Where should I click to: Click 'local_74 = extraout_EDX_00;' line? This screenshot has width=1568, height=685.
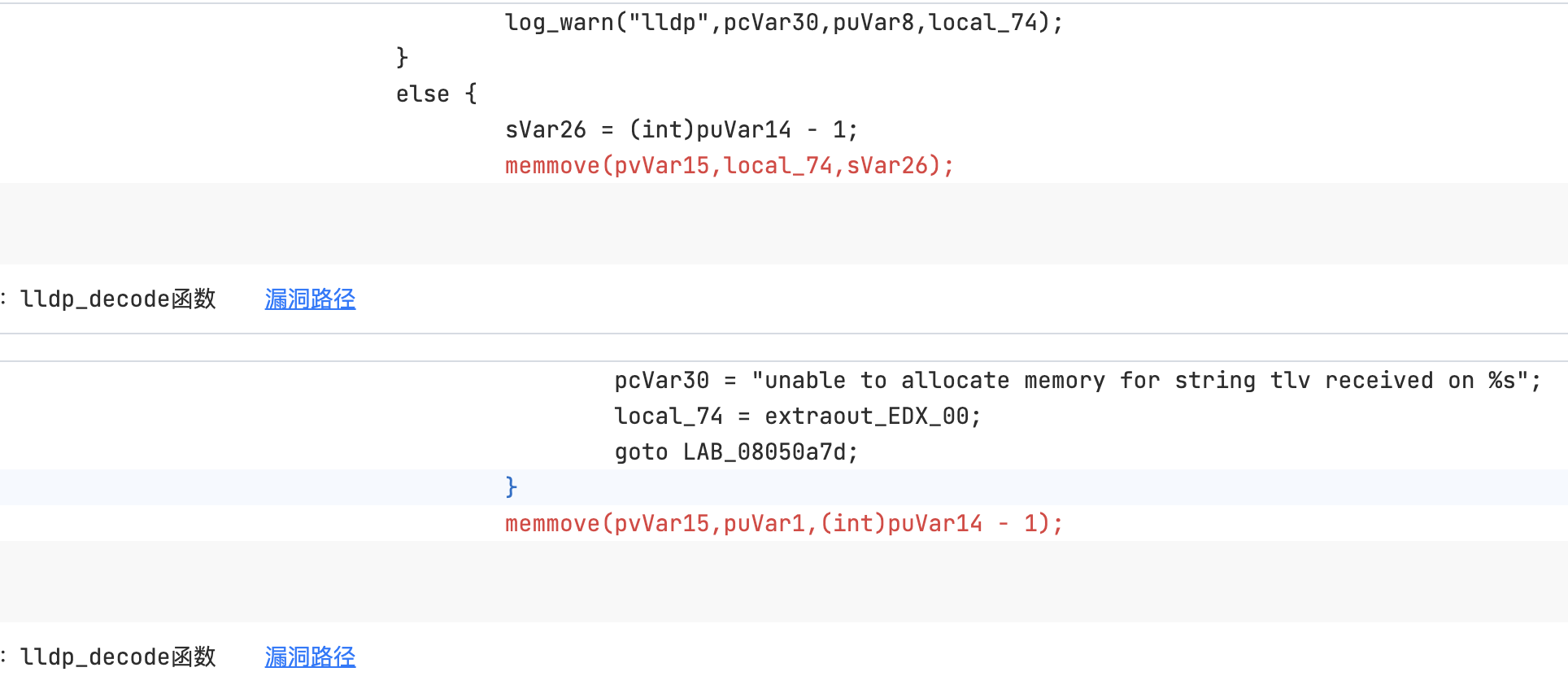click(798, 416)
